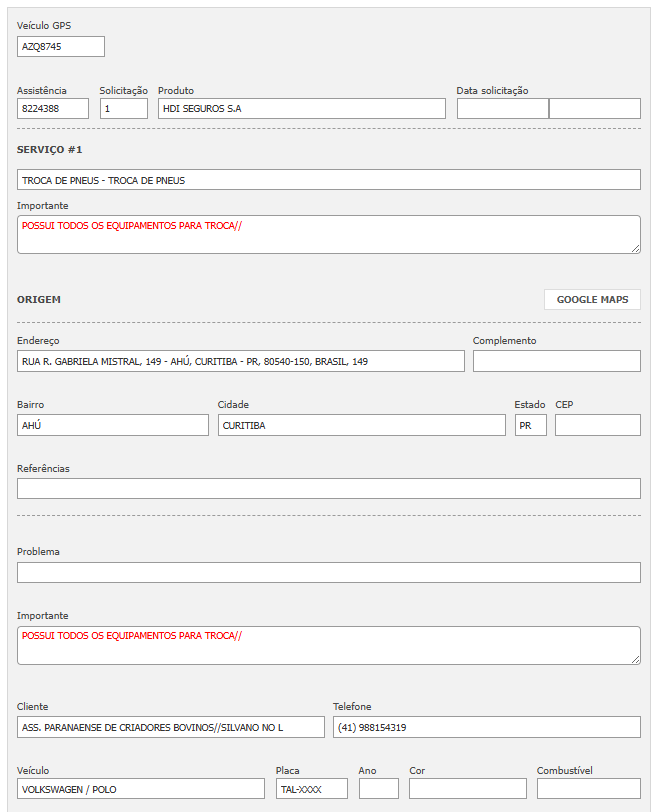
Task: Click the service field reading TROCA DE PNEUS
Action: (328, 180)
